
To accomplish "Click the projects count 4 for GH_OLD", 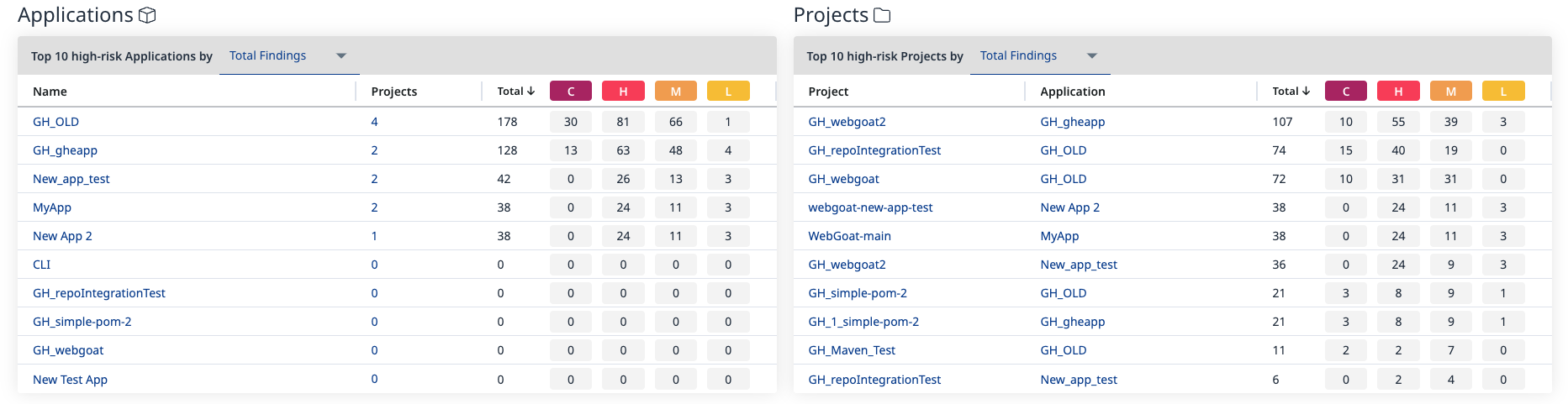I will (374, 122).
